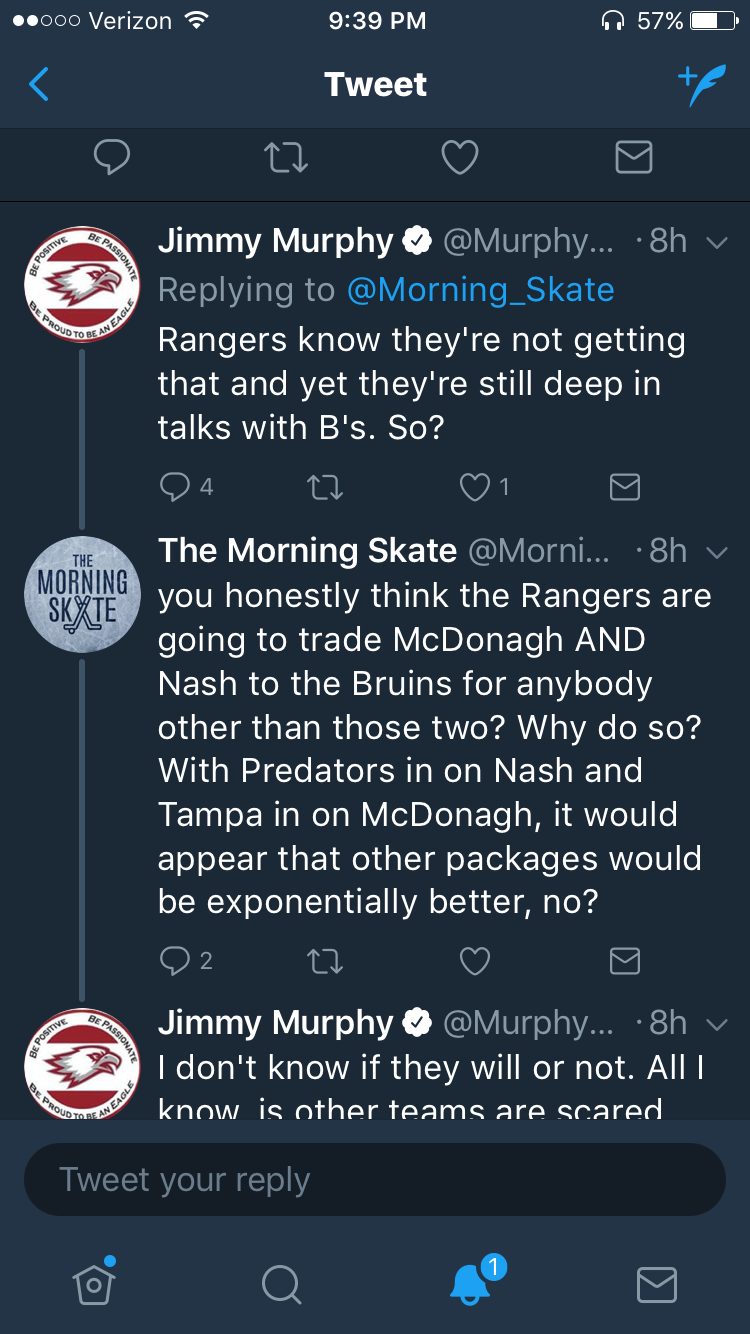
Task: Retweet the top tweet in action bar
Action: click(285, 158)
